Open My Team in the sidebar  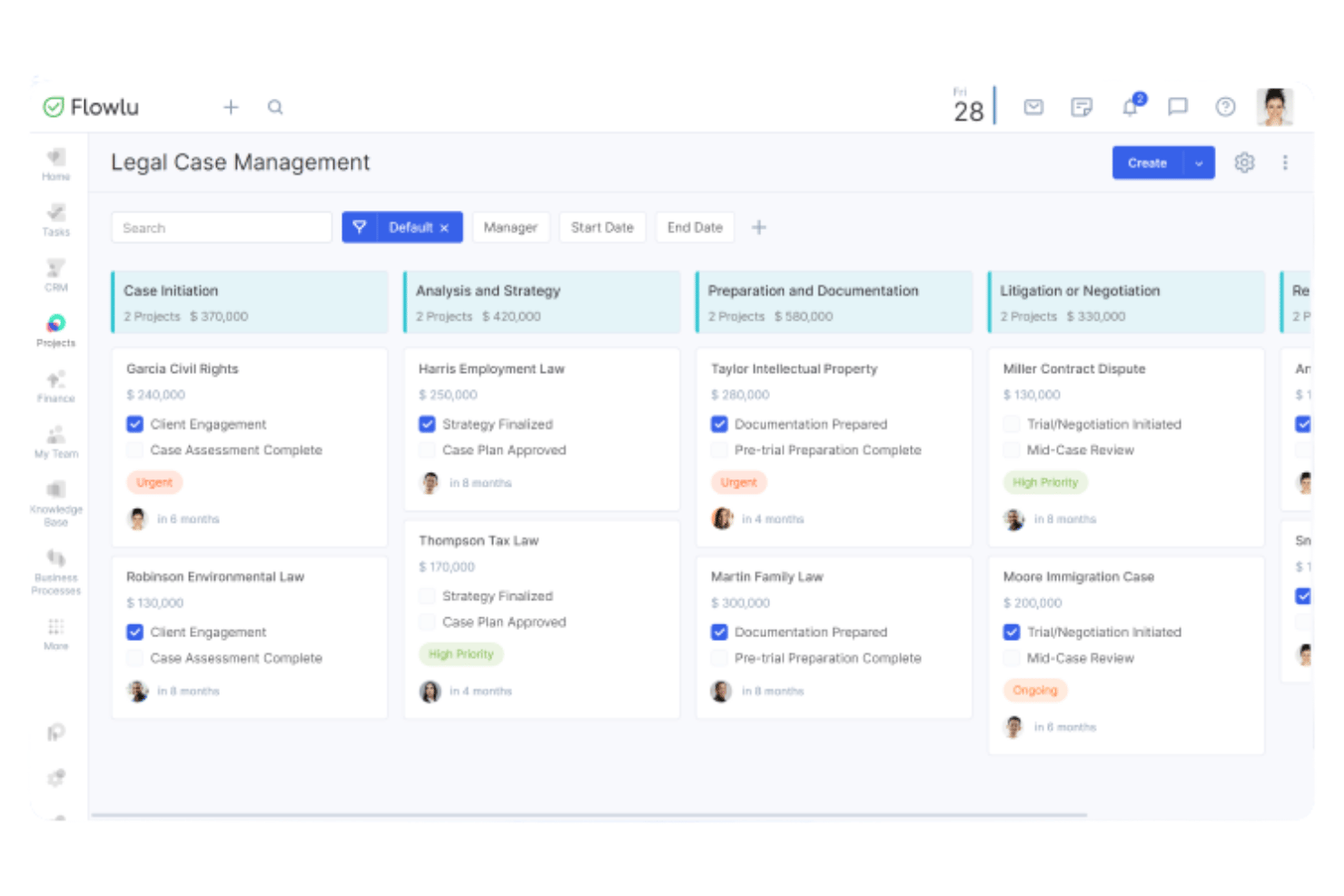click(x=56, y=441)
